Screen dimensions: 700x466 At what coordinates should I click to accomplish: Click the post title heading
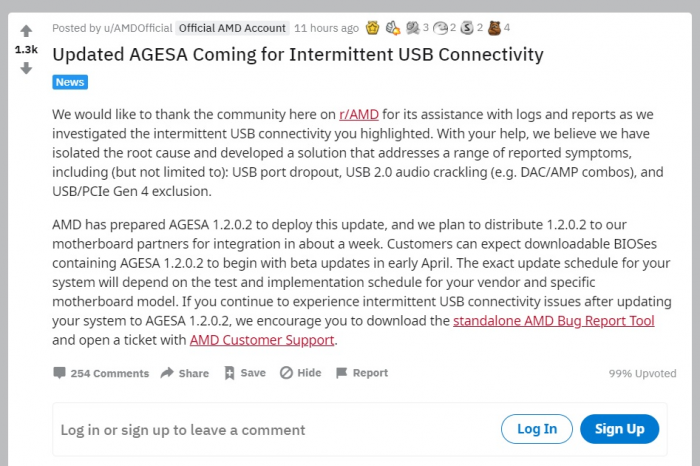298,55
